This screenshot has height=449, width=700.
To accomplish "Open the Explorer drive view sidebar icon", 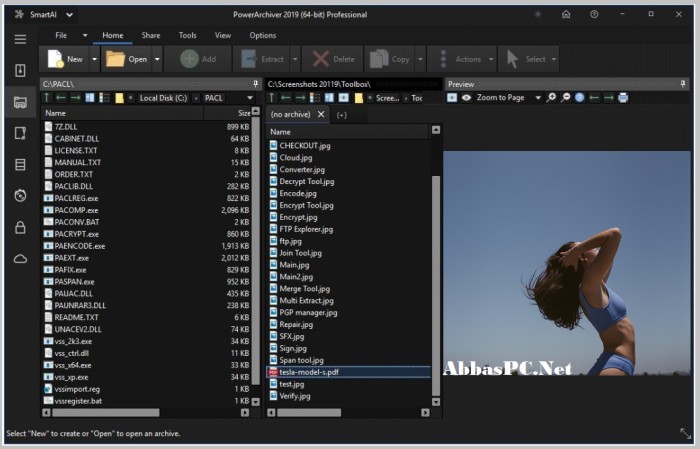I will (20, 102).
